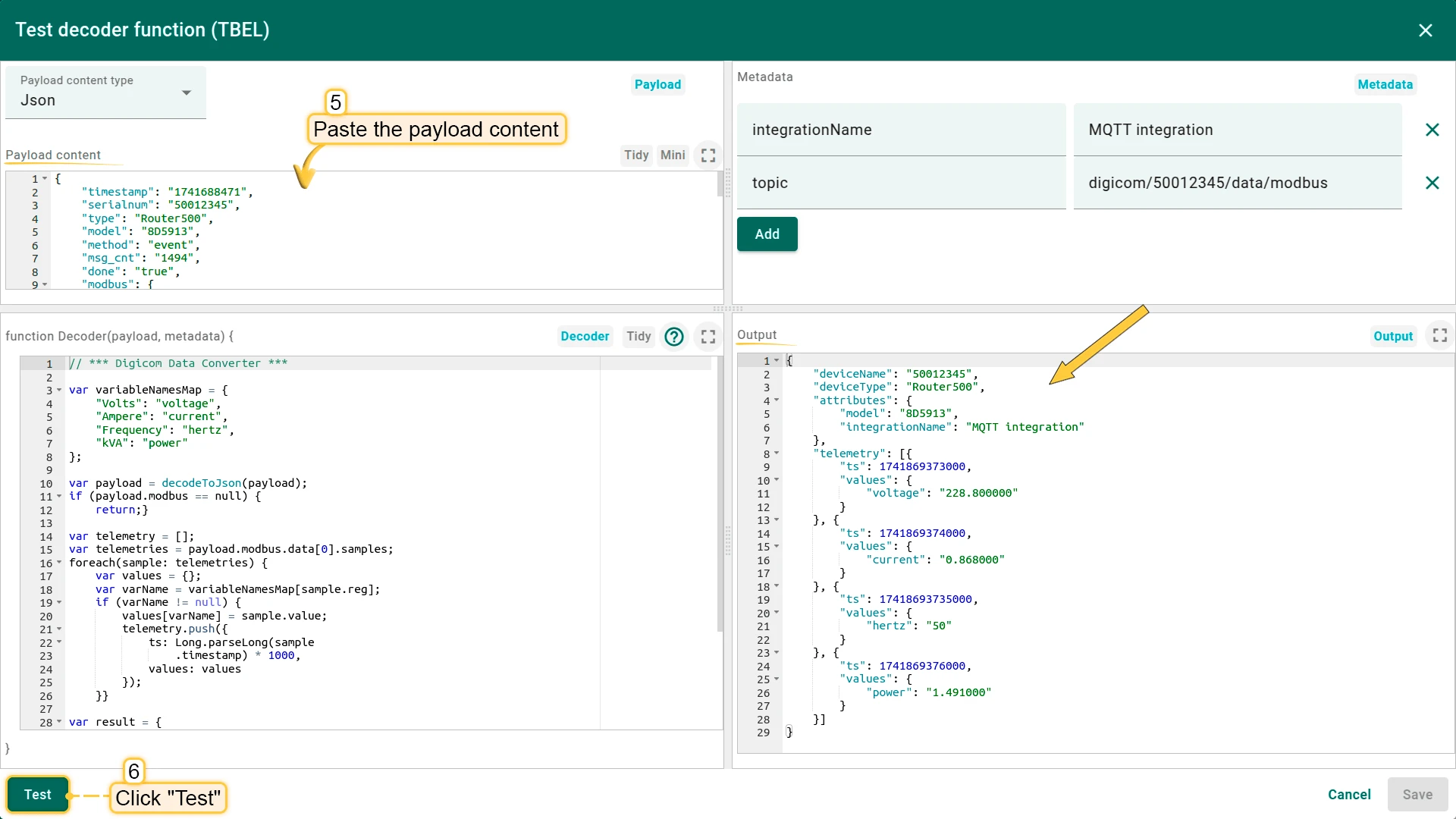Screen dimensions: 1456x819
Task: Collapse the variableNamesMap fold arrow in decoder
Action: coord(59,391)
